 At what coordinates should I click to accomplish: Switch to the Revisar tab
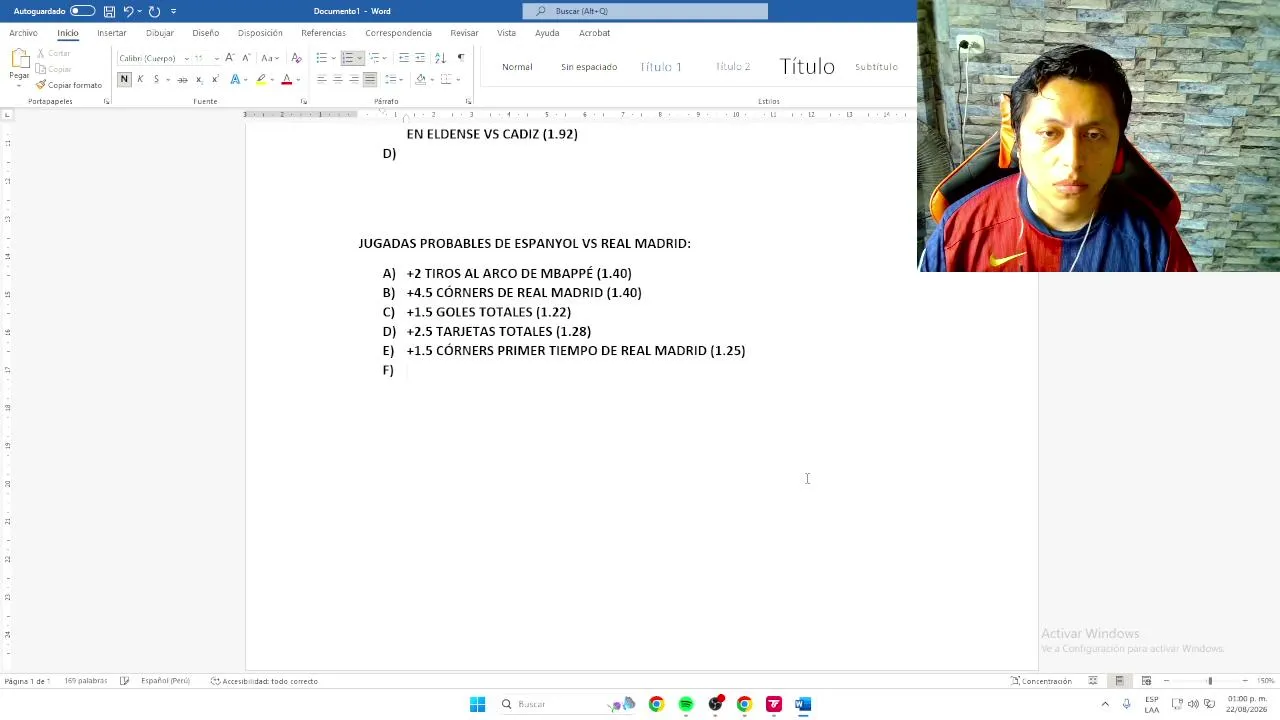click(464, 33)
